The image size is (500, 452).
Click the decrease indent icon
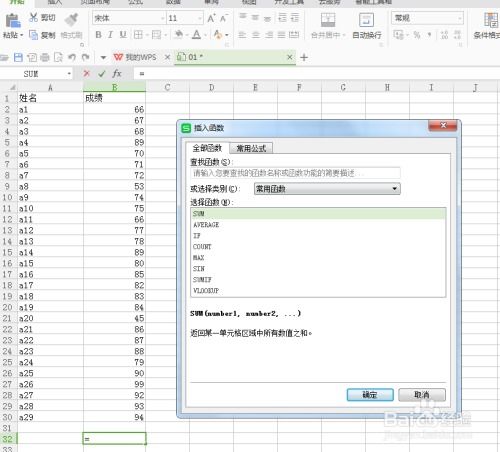(x=282, y=17)
